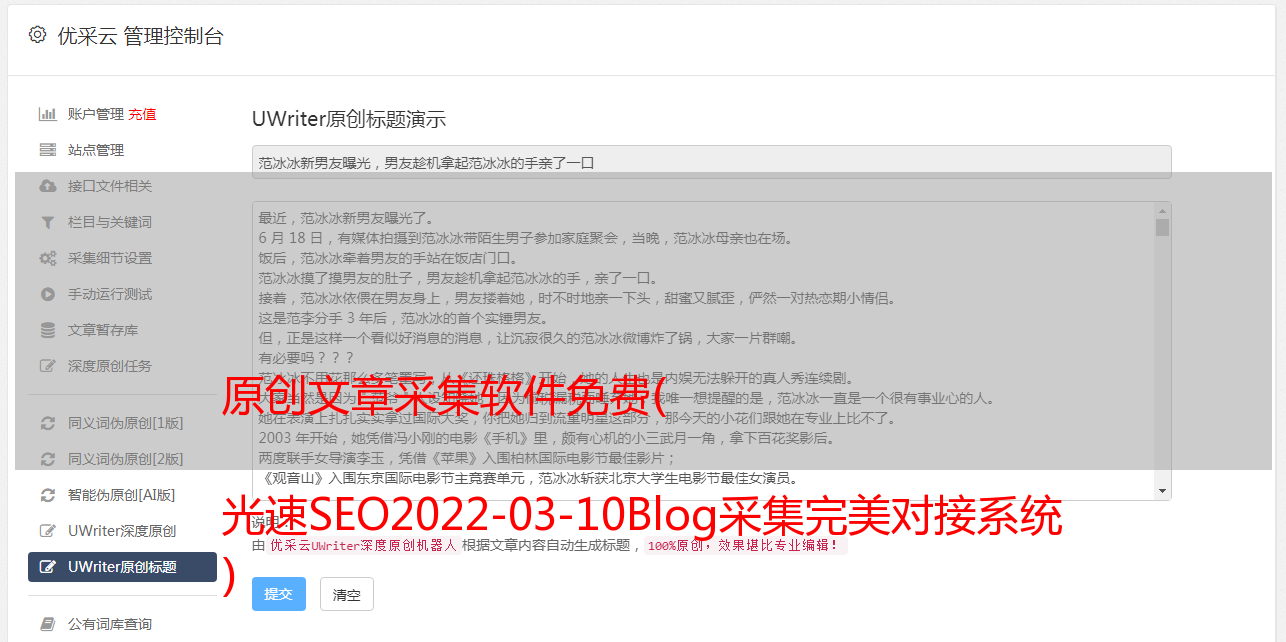
Task: Select the active UWriter原创标题 item
Action: (x=122, y=567)
